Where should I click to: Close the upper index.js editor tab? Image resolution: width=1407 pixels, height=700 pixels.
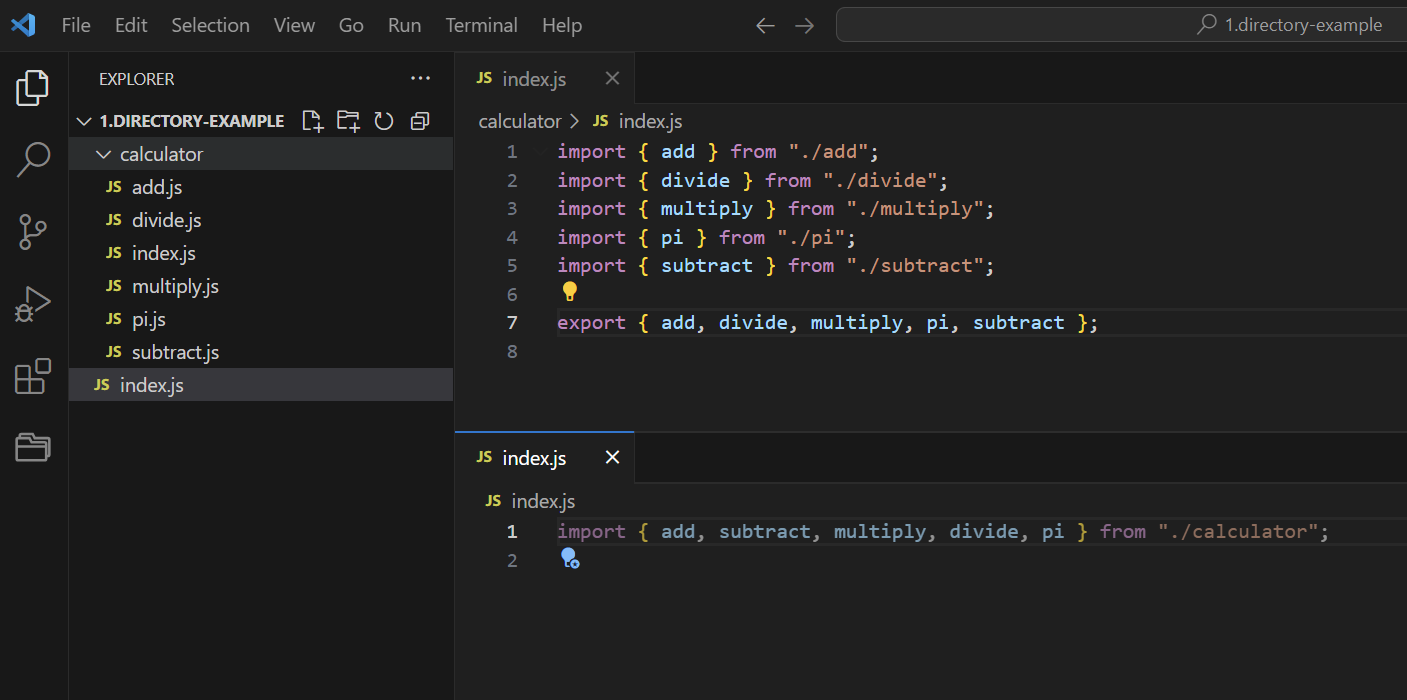tap(613, 78)
